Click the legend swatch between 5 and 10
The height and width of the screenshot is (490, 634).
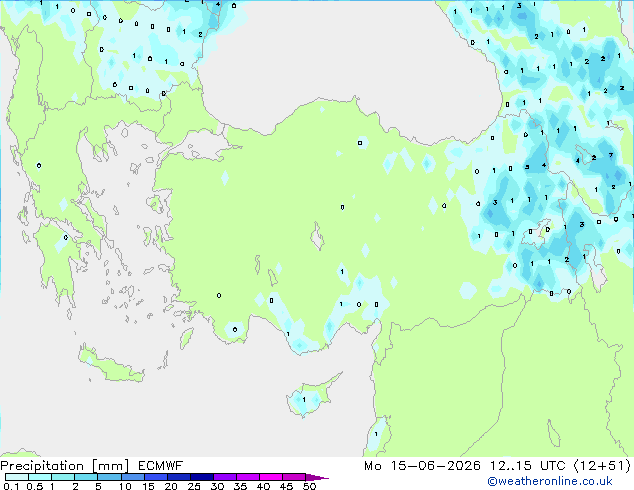pos(109,477)
